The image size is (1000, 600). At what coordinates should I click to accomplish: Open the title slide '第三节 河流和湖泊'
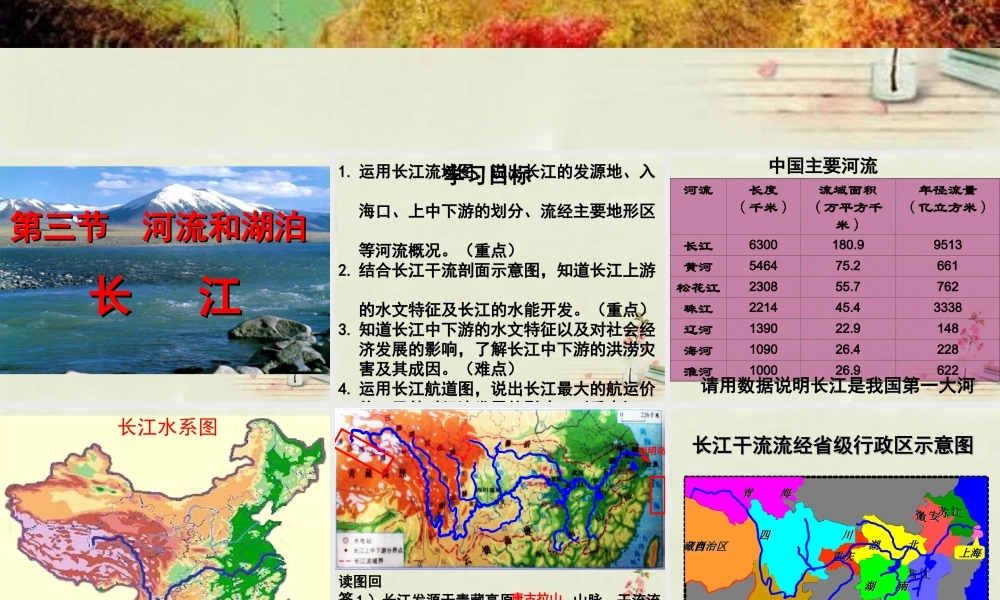pyautogui.click(x=165, y=279)
